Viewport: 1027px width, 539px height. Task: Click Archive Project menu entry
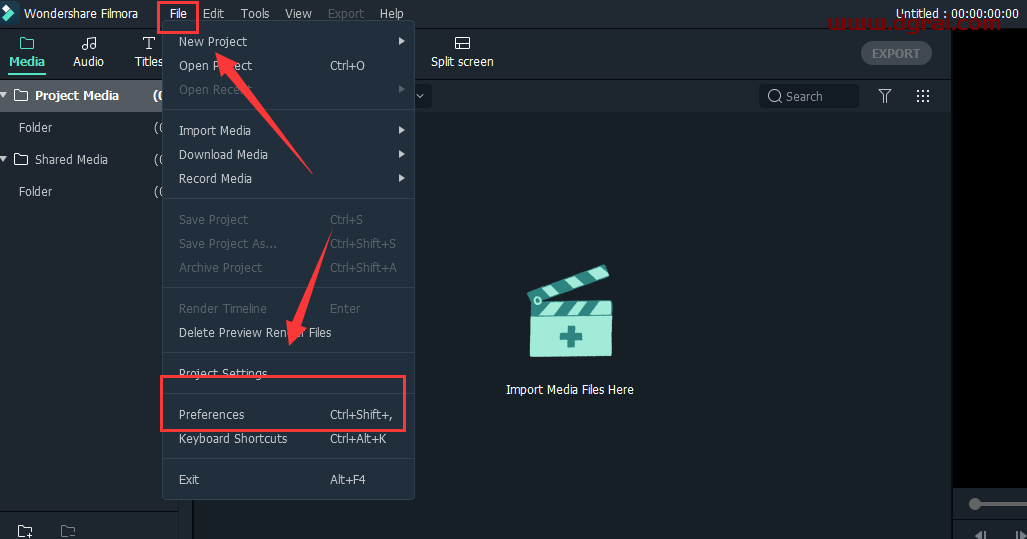click(x=288, y=267)
